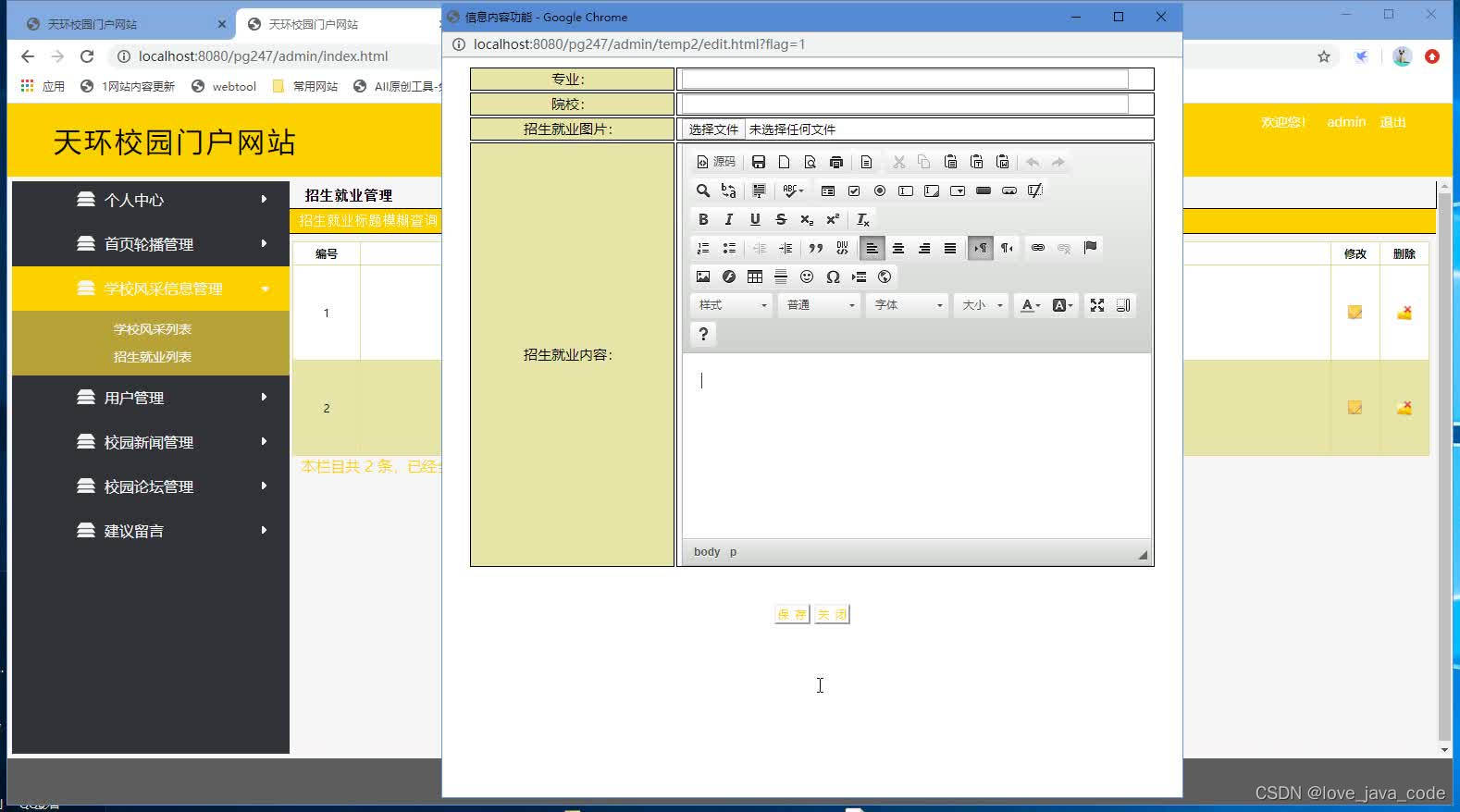Screen dimensions: 1460x812
Task: Click the Insert Table icon
Action: [x=755, y=277]
